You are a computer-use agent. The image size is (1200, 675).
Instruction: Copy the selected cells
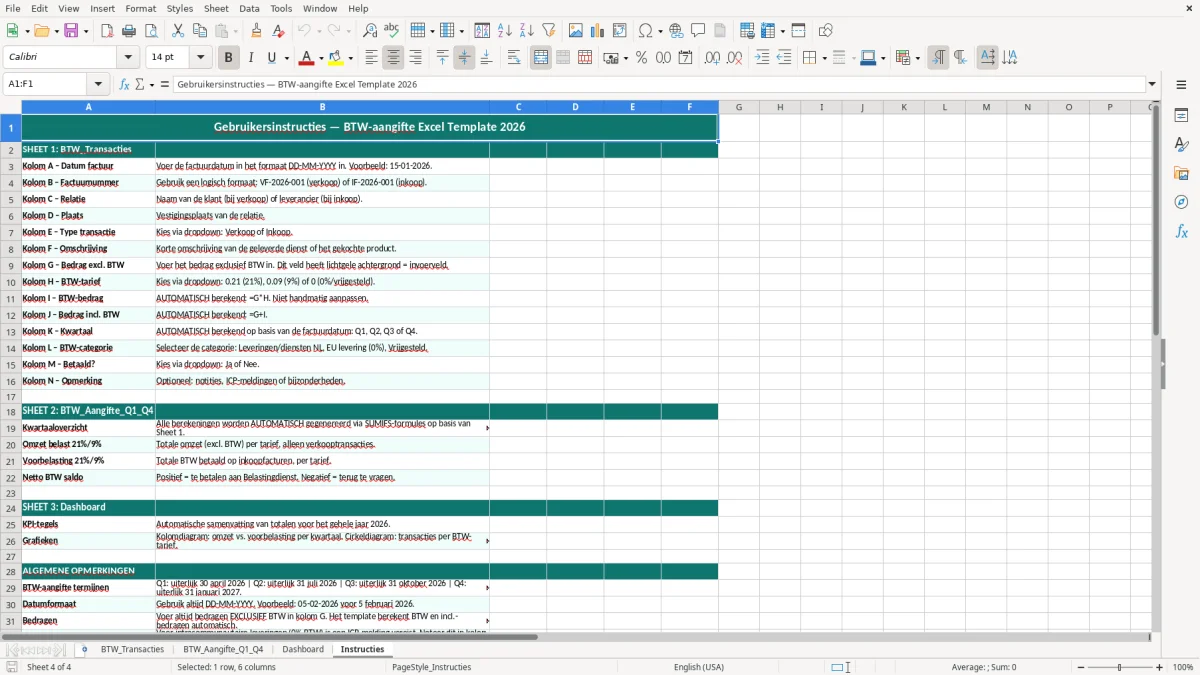pos(200,31)
